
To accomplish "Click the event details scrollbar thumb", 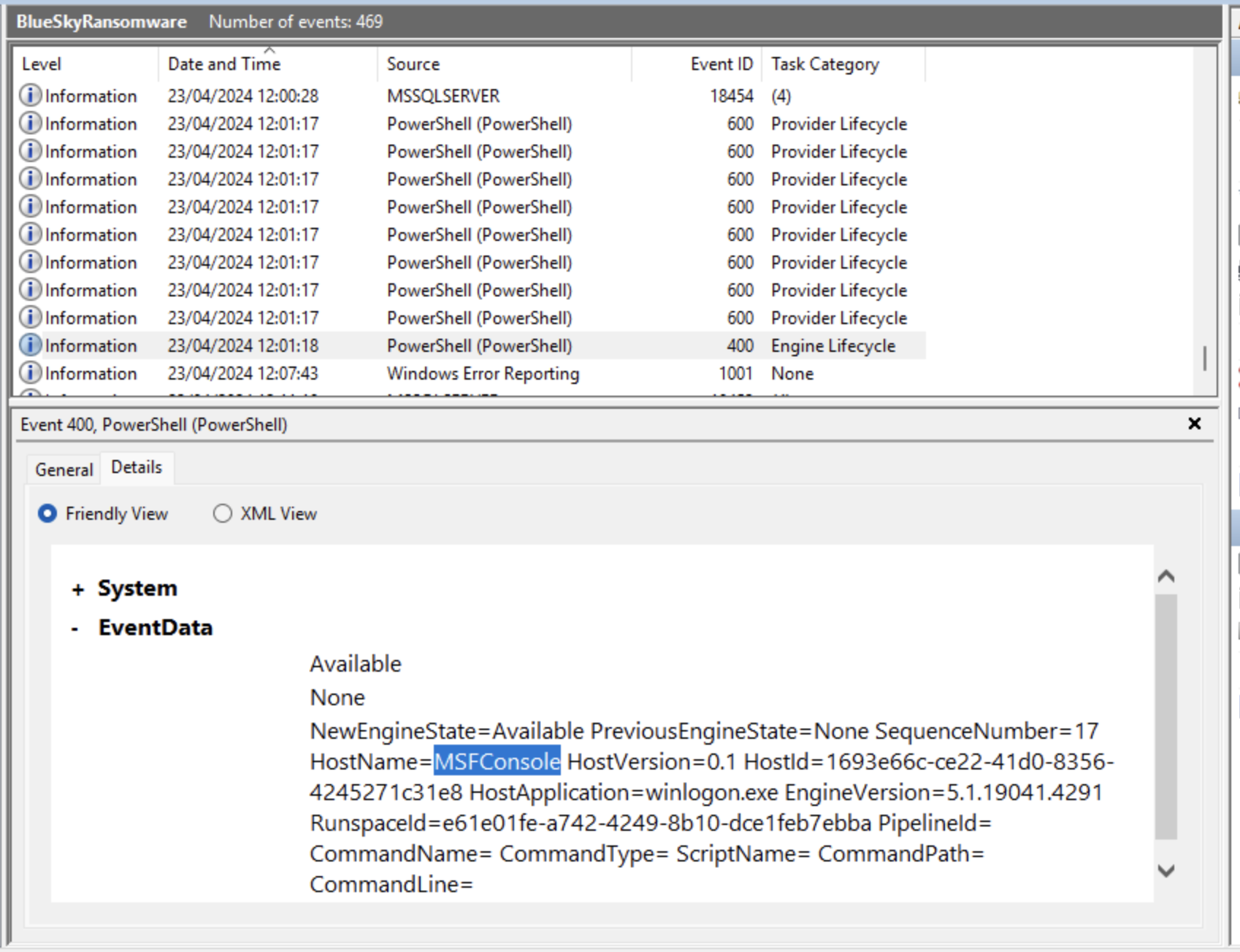I will tap(1166, 717).
